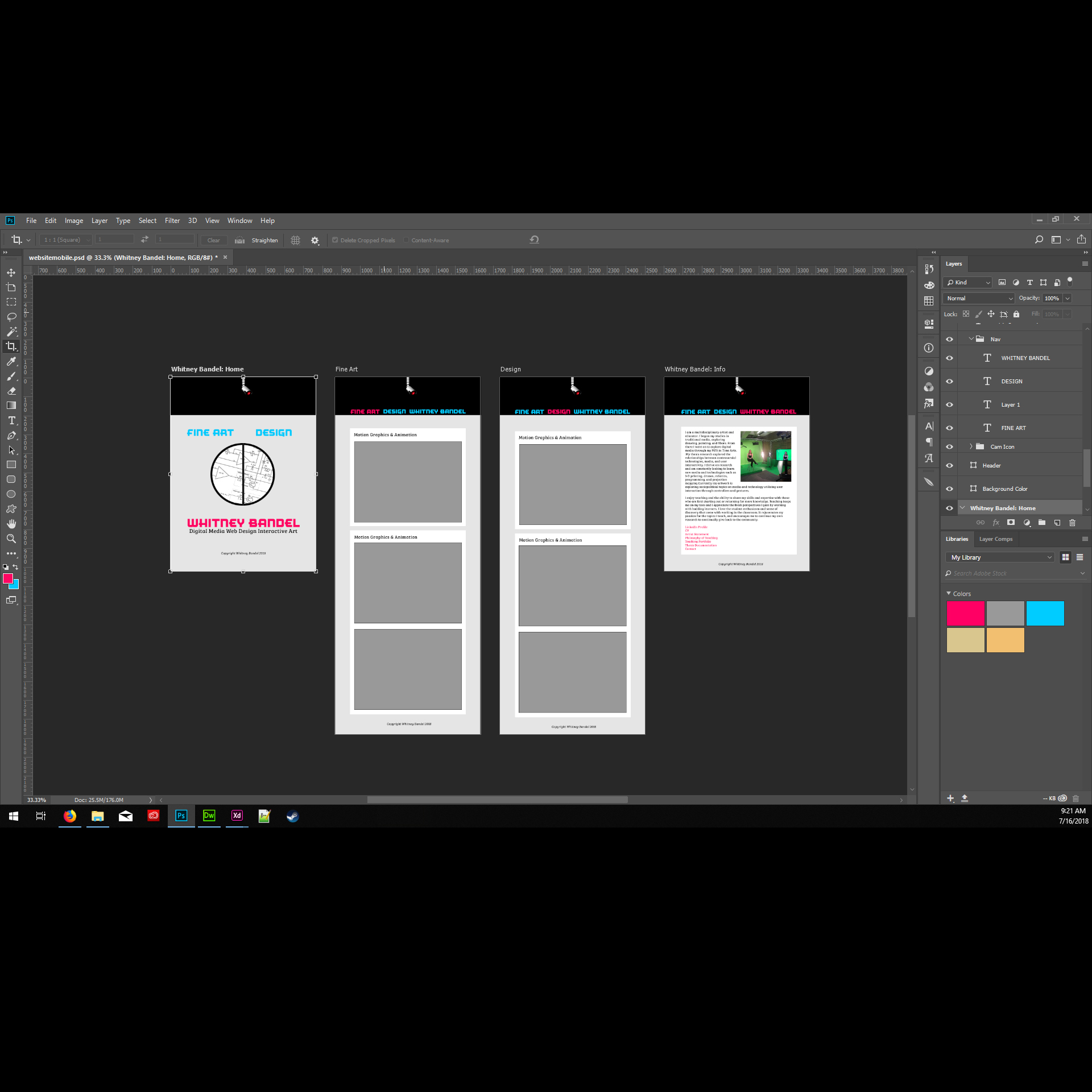Screen dimensions: 1092x1092
Task: Activate the Eyedropper tool
Action: (11, 362)
